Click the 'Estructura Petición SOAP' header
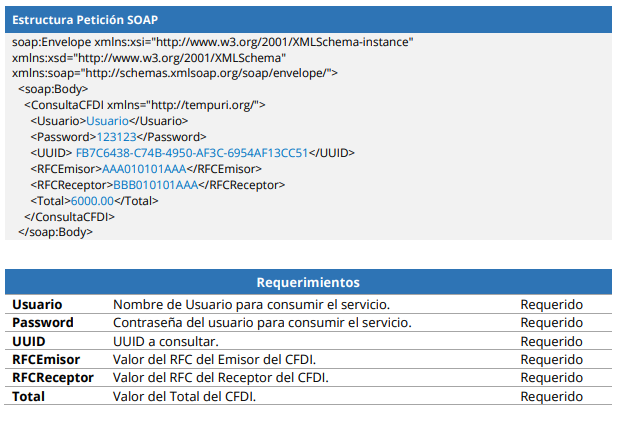This screenshot has width=620, height=424. (84, 20)
